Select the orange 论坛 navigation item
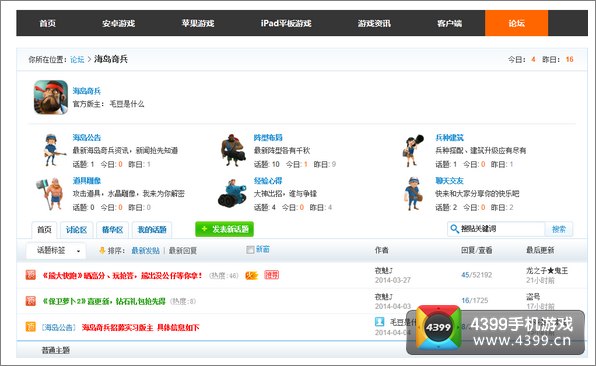The width and height of the screenshot is (596, 366). pyautogui.click(x=517, y=23)
